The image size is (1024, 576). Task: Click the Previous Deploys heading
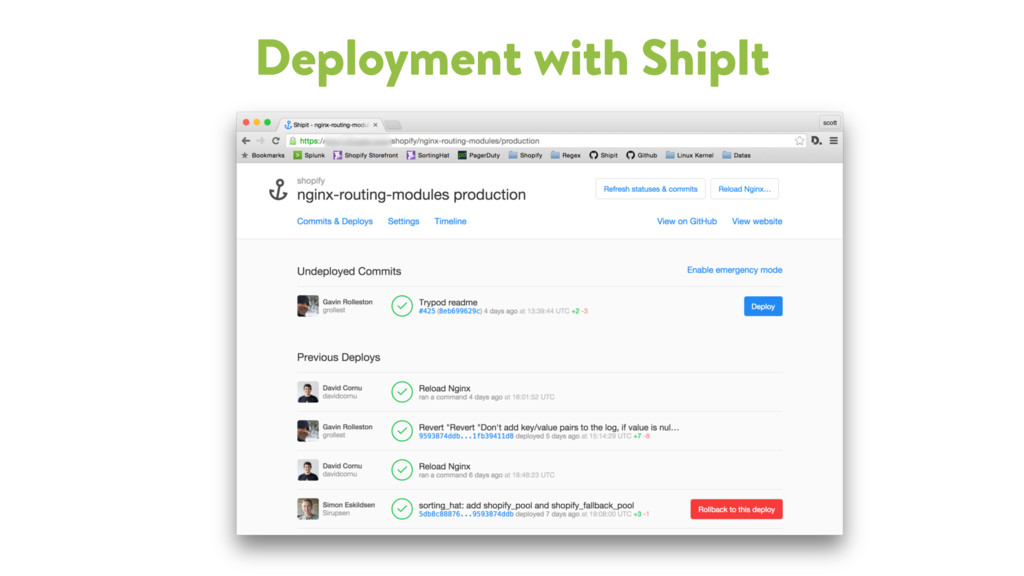338,357
